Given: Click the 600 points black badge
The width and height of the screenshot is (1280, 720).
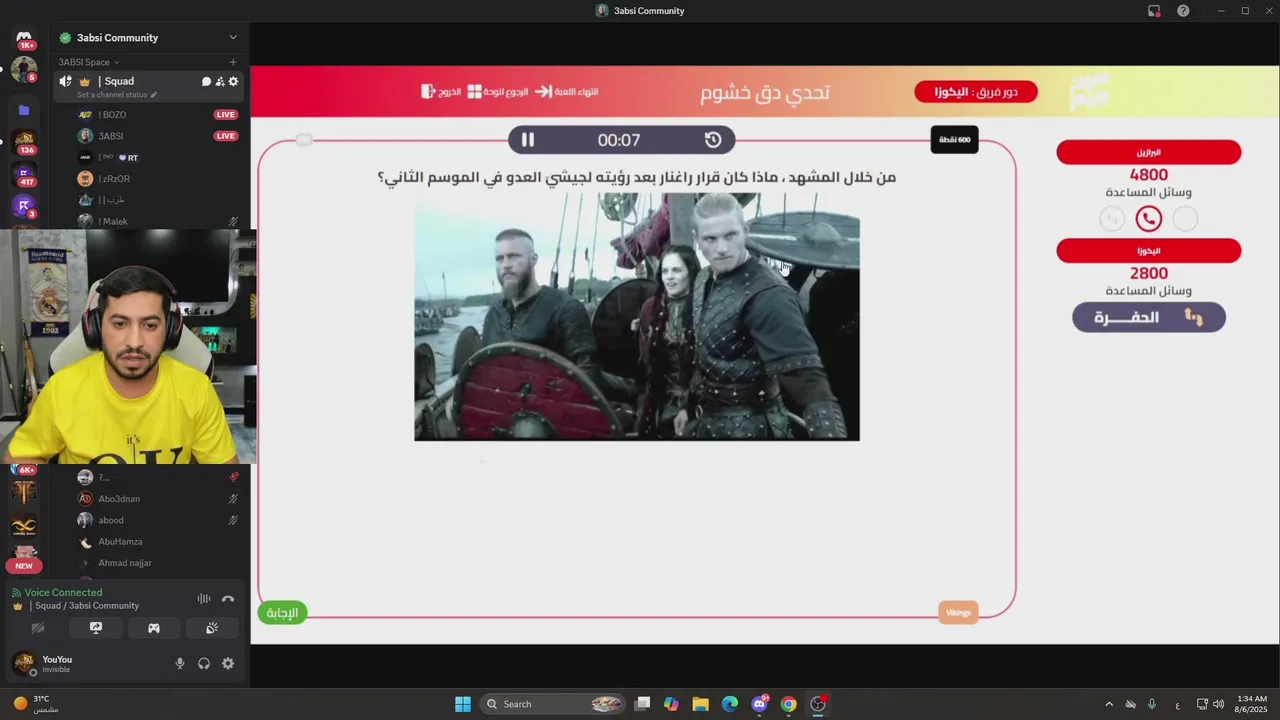Looking at the screenshot, I should tap(954, 140).
